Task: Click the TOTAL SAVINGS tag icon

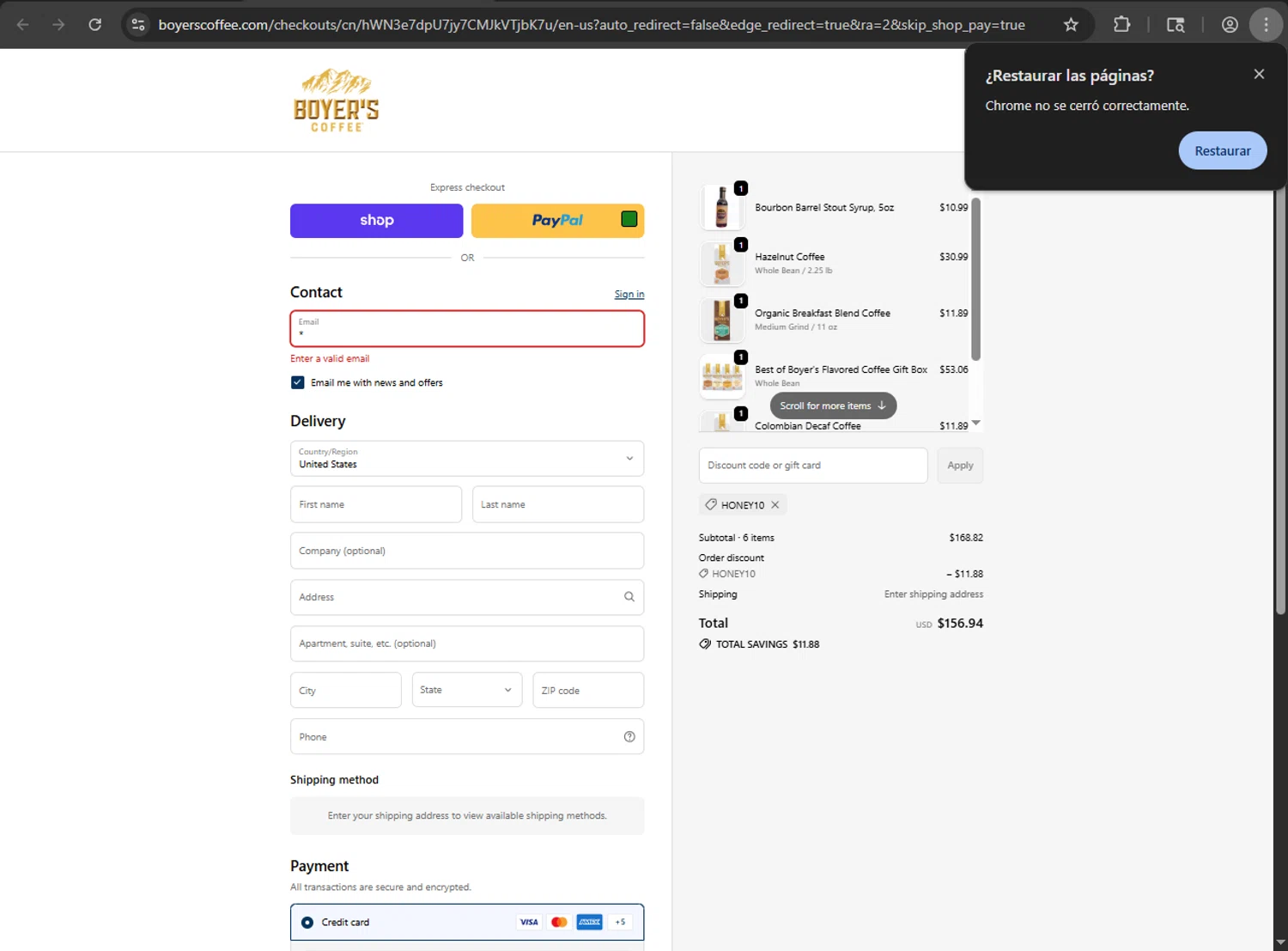Action: tap(705, 644)
